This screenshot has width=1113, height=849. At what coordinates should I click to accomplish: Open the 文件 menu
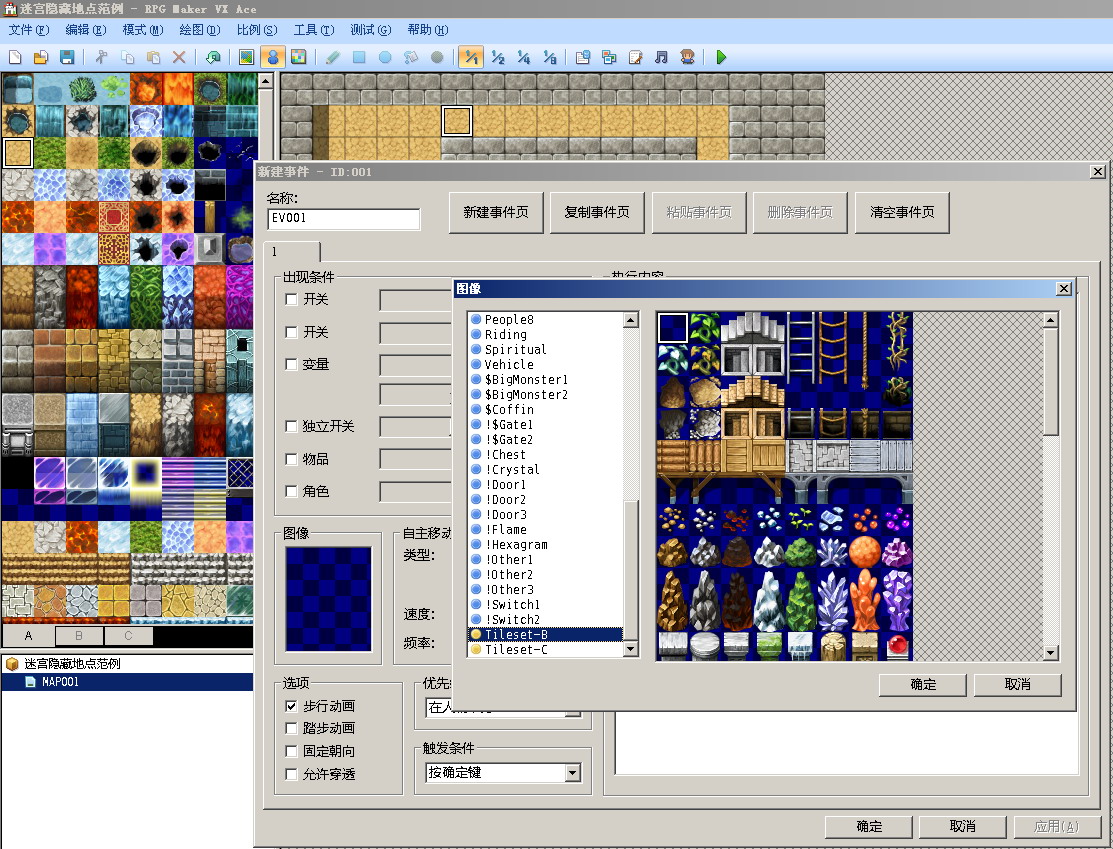(28, 30)
